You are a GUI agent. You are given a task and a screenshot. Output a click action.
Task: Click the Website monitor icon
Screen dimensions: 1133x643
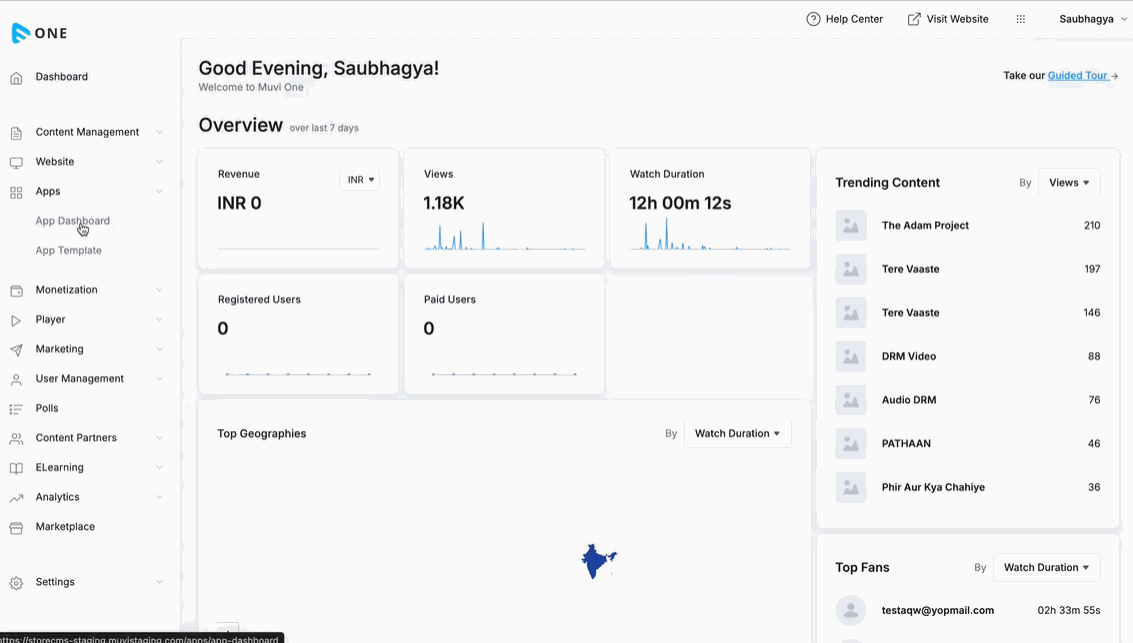point(16,163)
